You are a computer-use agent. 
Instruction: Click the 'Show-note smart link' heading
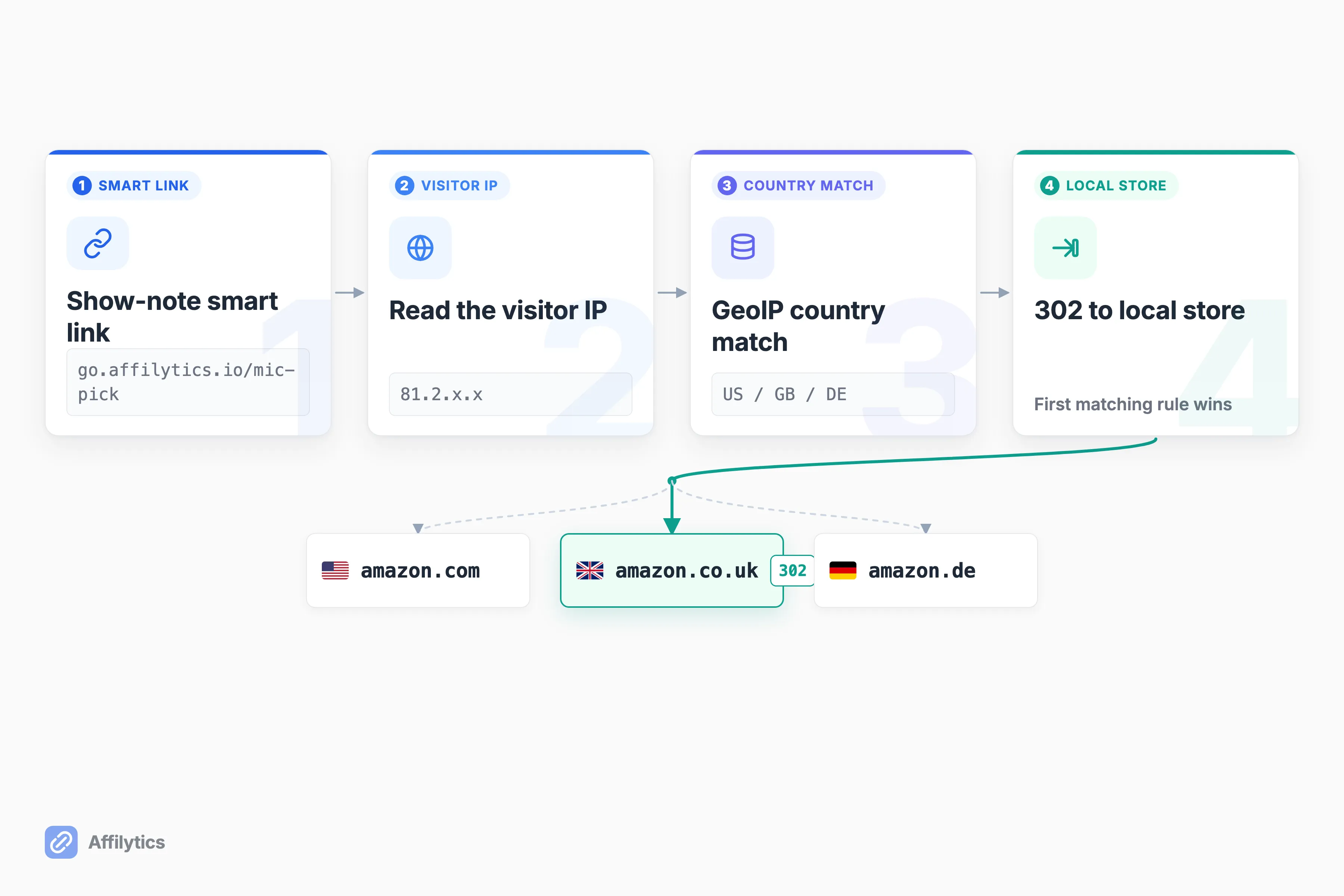point(172,317)
